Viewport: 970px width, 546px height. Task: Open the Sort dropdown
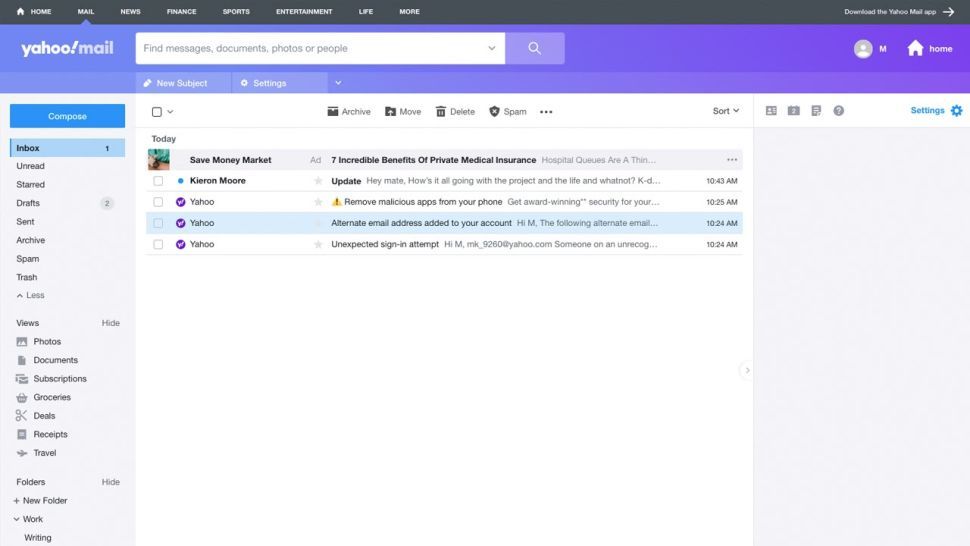click(x=726, y=111)
